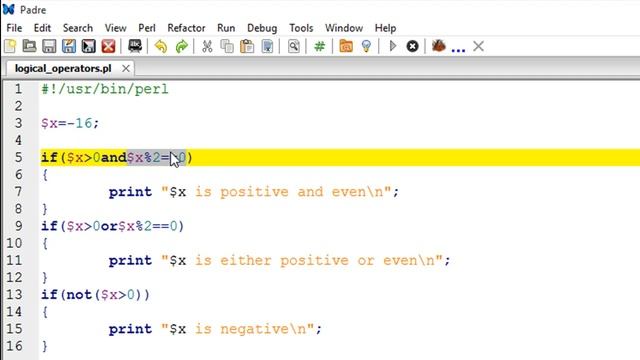Click the Padre butterfly logo icon
Image resolution: width=640 pixels, height=360 pixels.
(9, 9)
